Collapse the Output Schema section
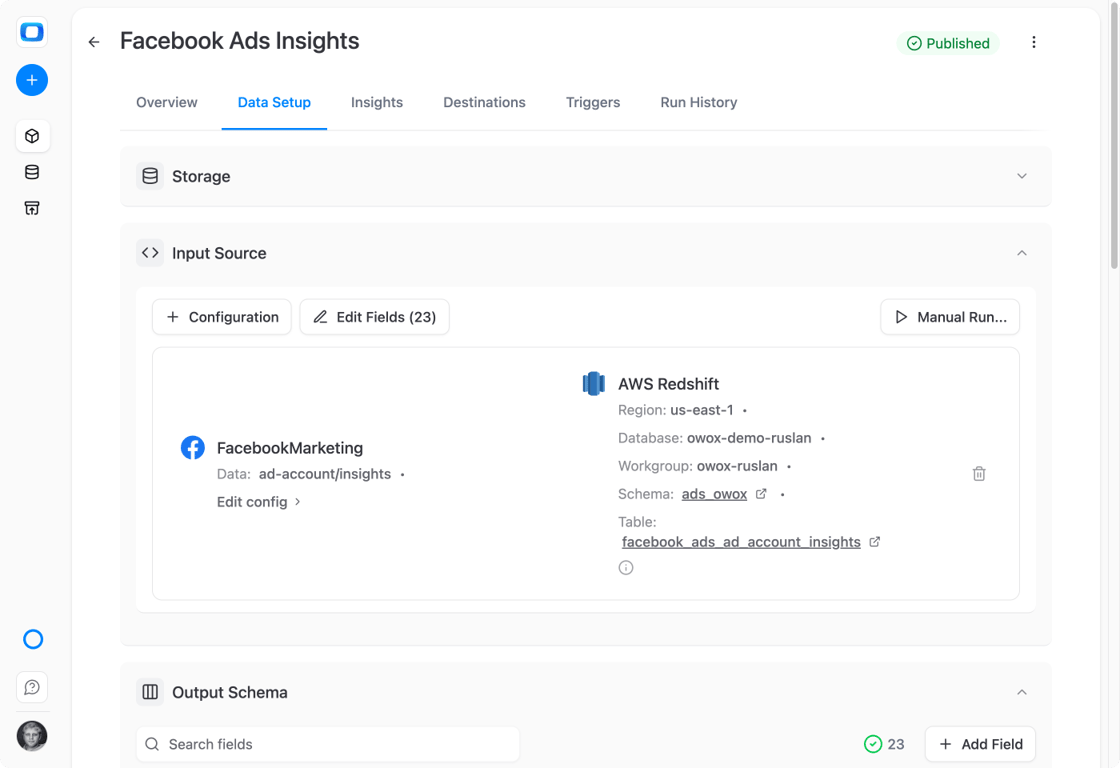 coord(1021,692)
